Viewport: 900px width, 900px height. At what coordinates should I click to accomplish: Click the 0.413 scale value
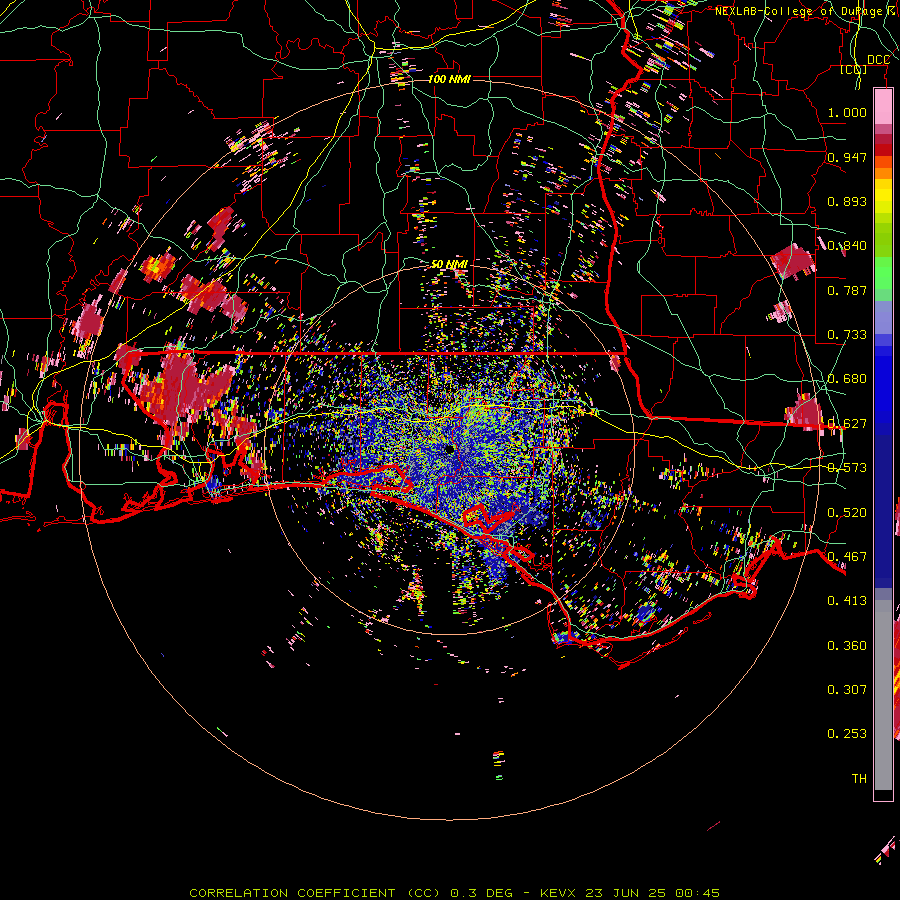pyautogui.click(x=847, y=601)
